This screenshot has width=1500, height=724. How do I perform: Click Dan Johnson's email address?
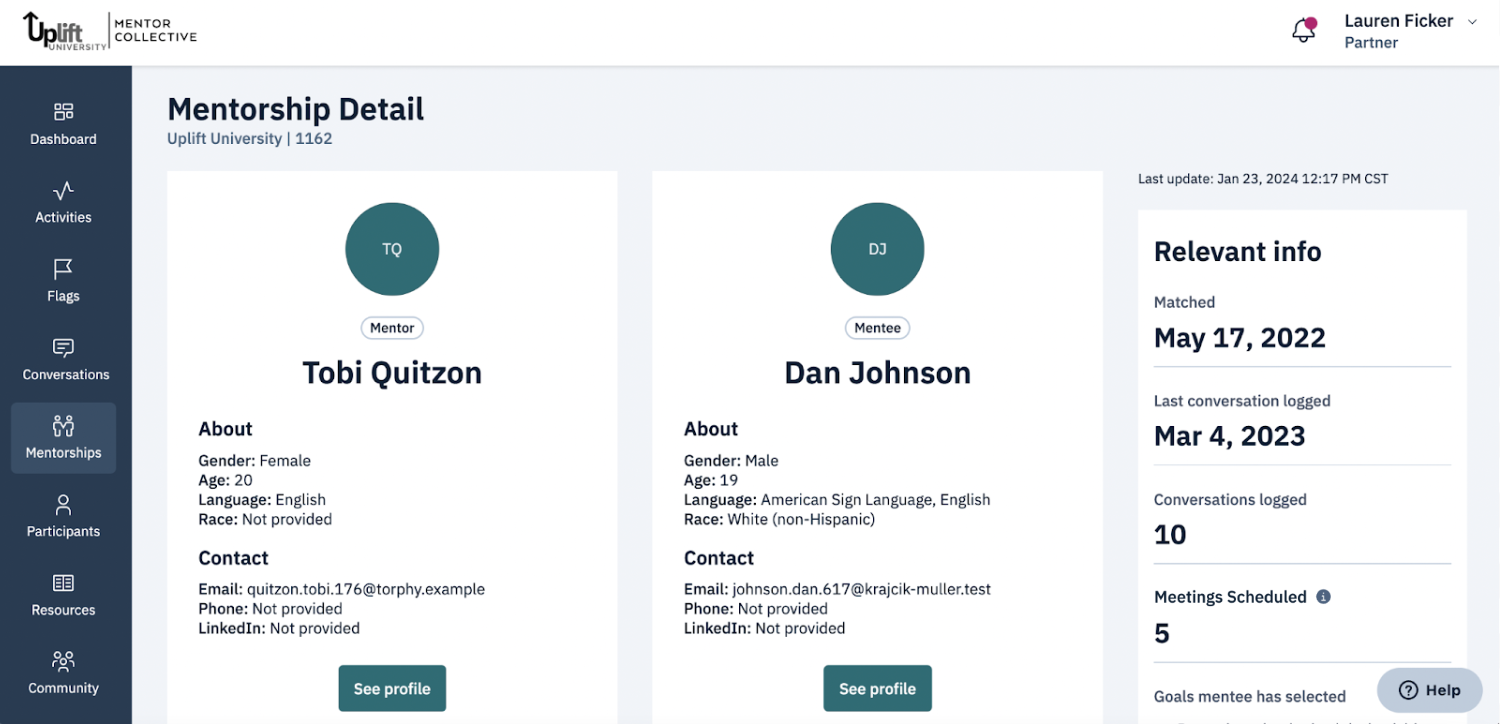click(x=861, y=589)
